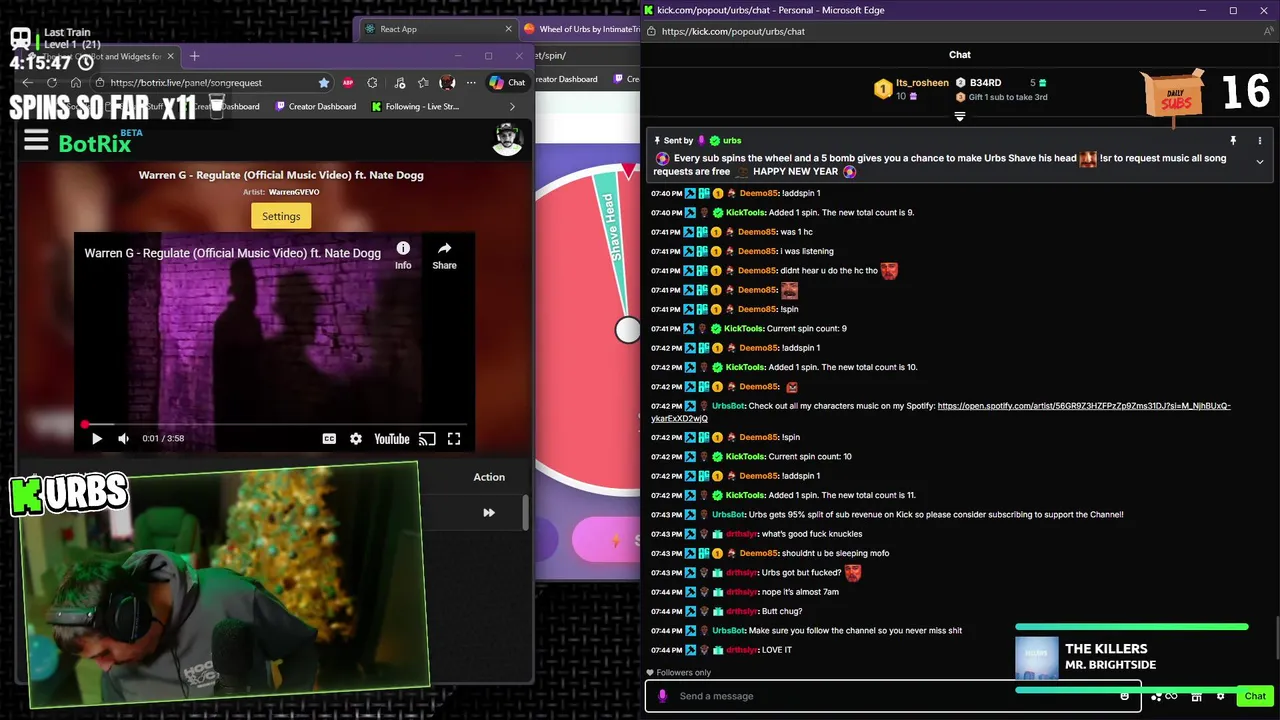The height and width of the screenshot is (720, 1280).
Task: Open the chat gift subs store icon
Action: pyautogui.click(x=1196, y=696)
